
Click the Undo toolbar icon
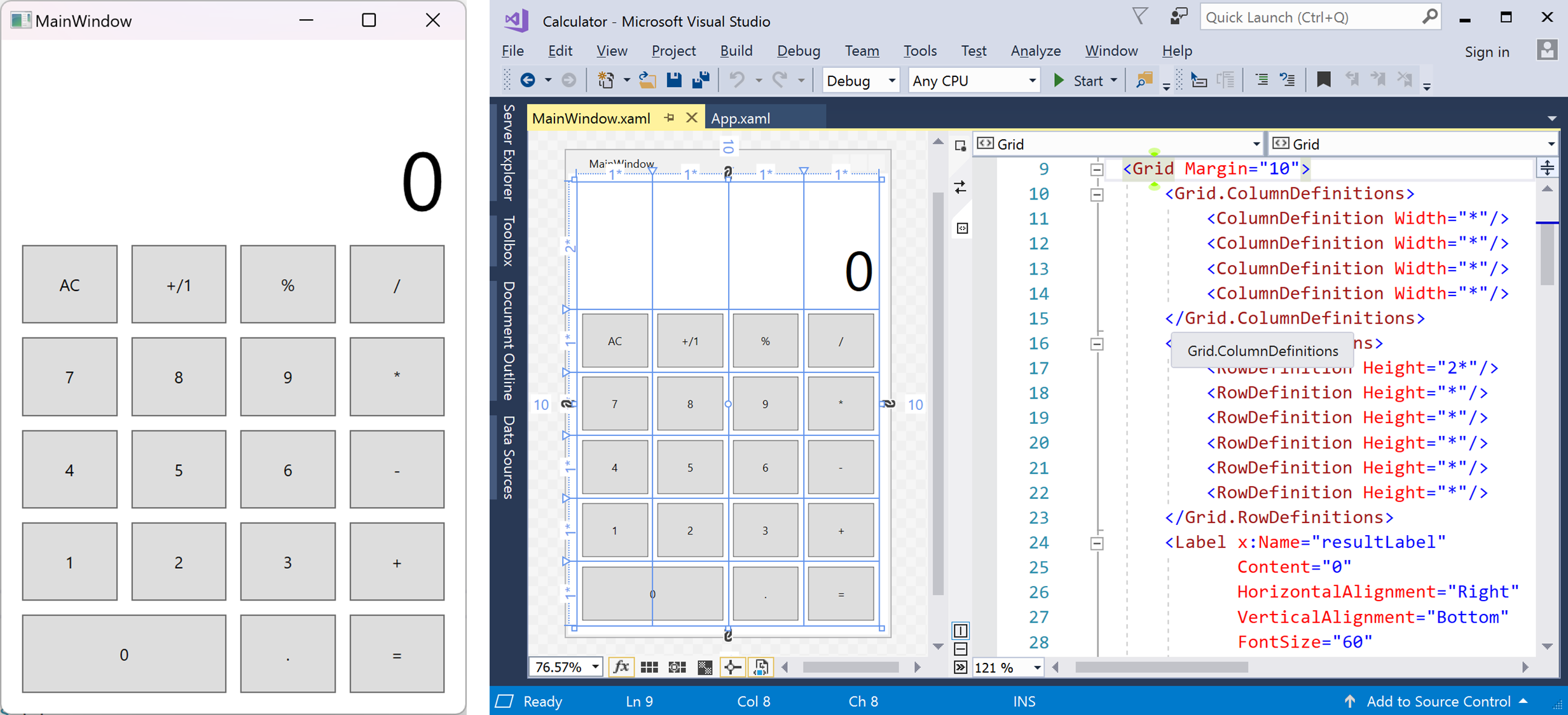click(736, 80)
